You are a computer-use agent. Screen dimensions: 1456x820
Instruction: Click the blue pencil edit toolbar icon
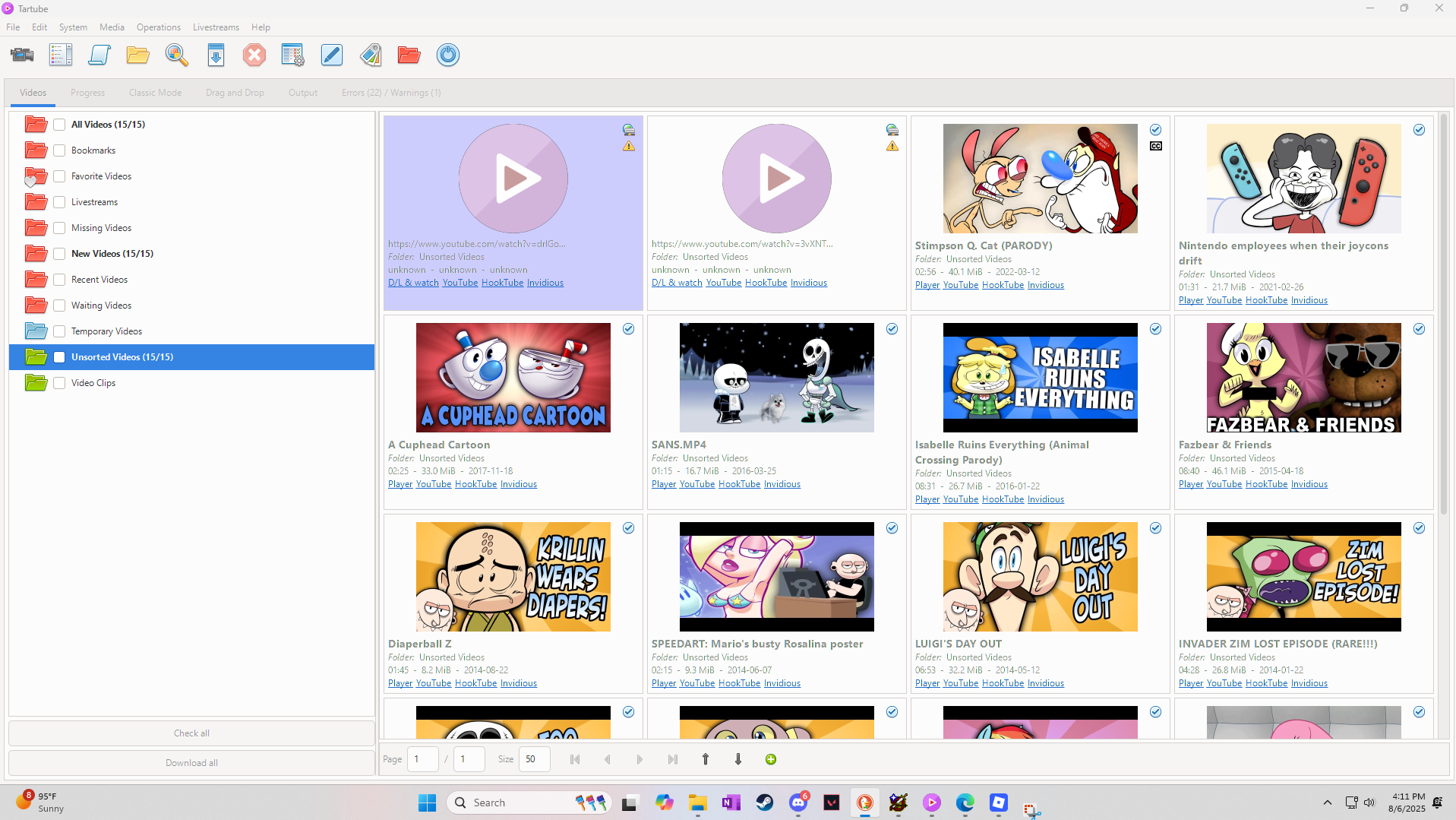pos(332,55)
